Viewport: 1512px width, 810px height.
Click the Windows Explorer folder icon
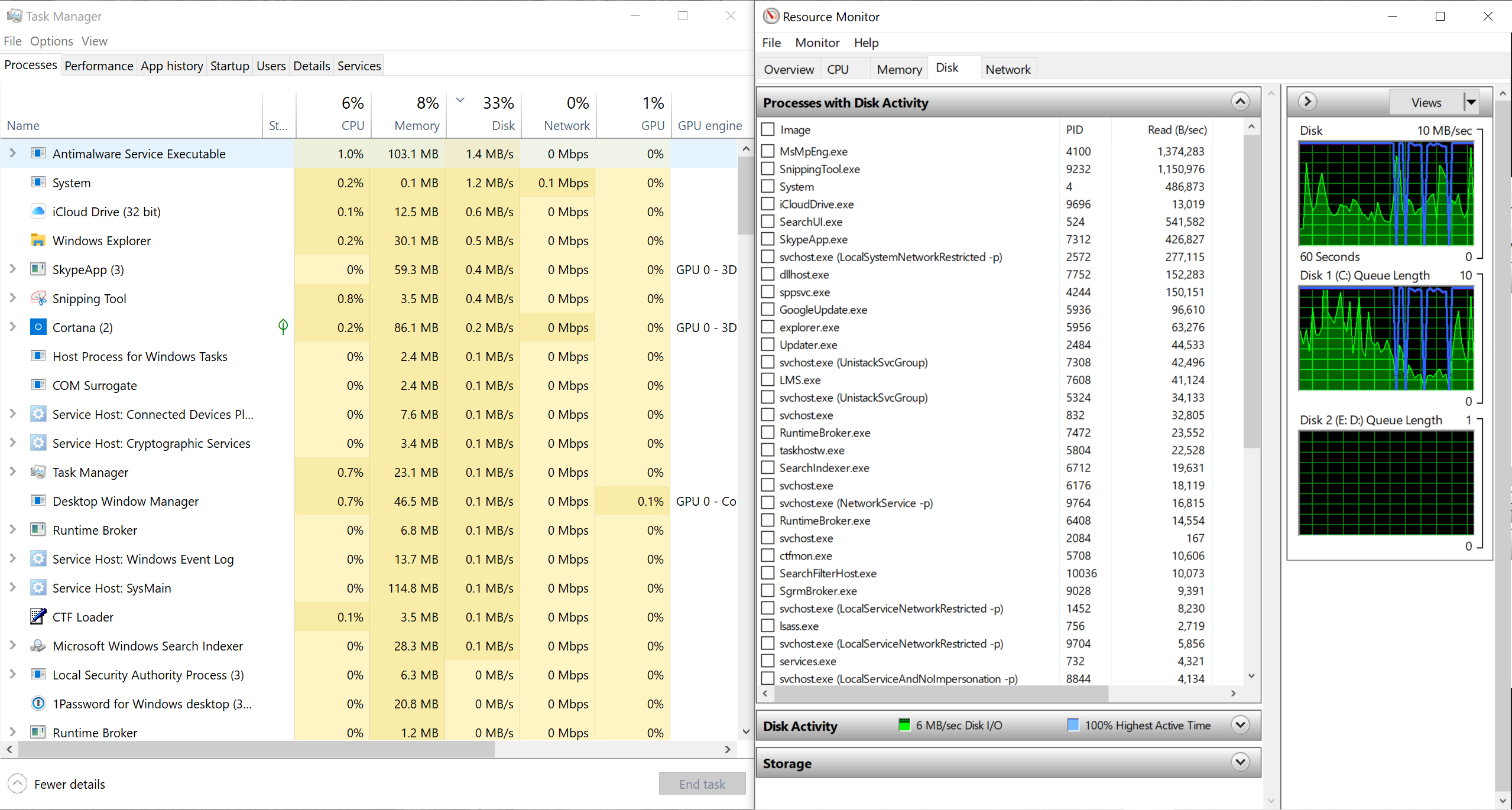(38, 240)
